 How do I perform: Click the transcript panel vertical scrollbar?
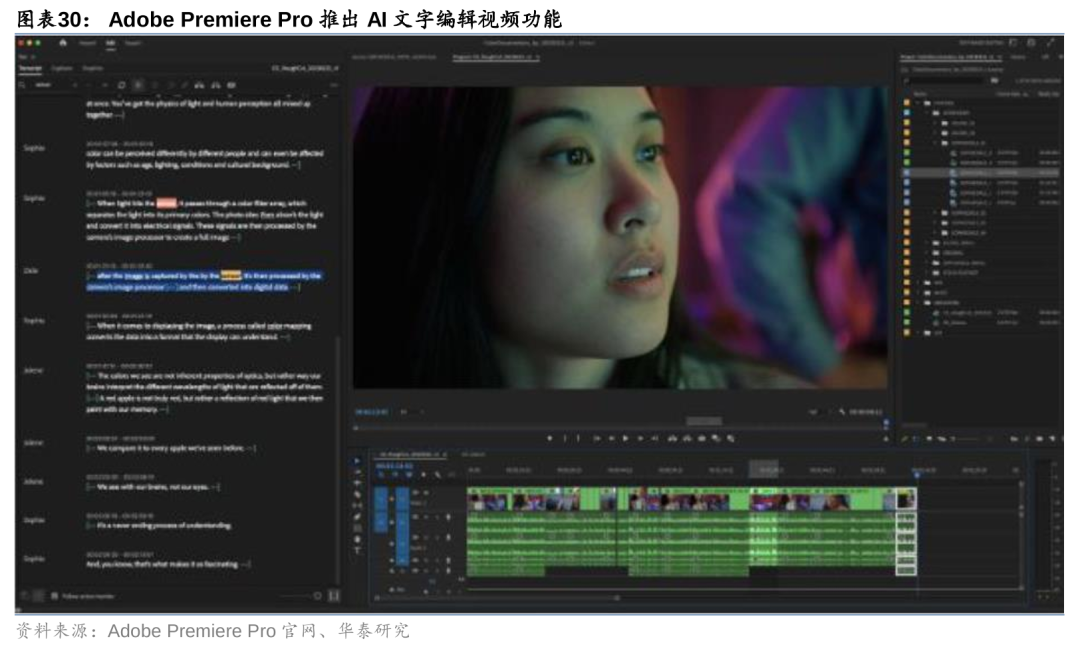pyautogui.click(x=338, y=458)
